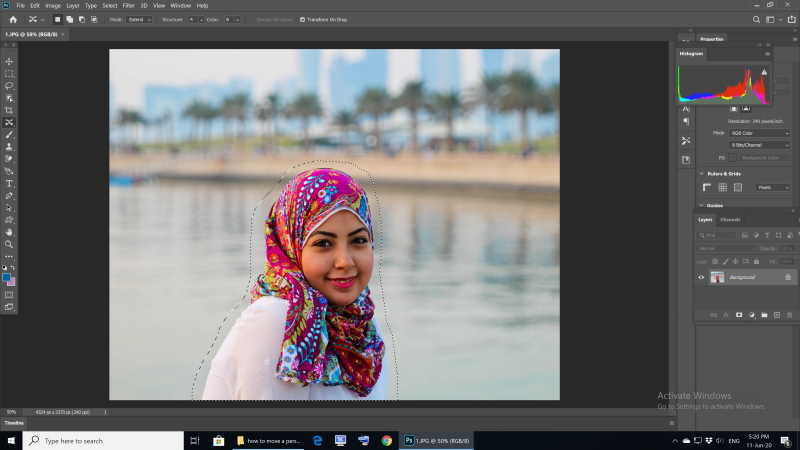
Task: Select the Object Selection tool
Action: point(9,98)
